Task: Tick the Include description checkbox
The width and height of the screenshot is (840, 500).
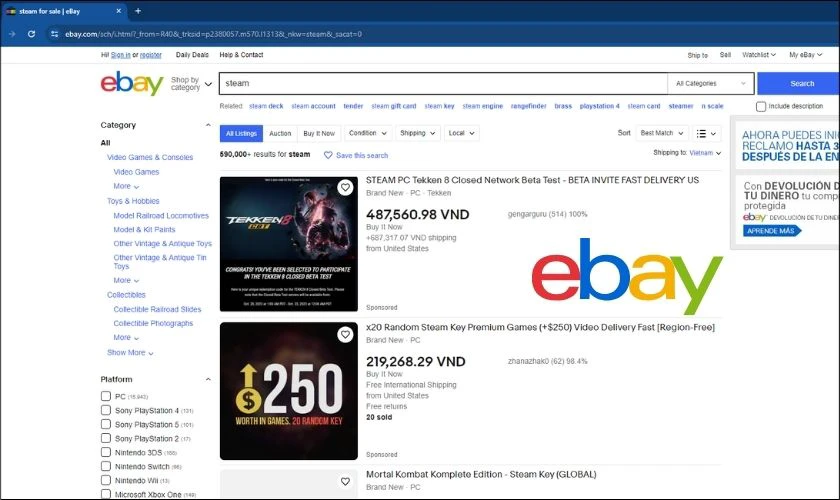Action: [x=761, y=106]
